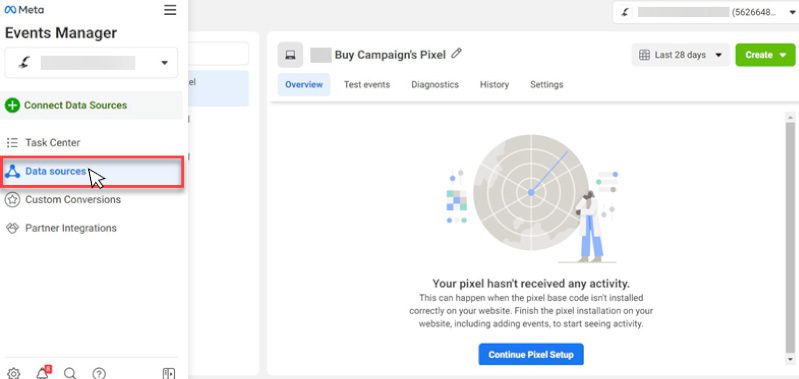Click Continue Pixel Setup button
Image resolution: width=799 pixels, height=379 pixels.
click(530, 355)
